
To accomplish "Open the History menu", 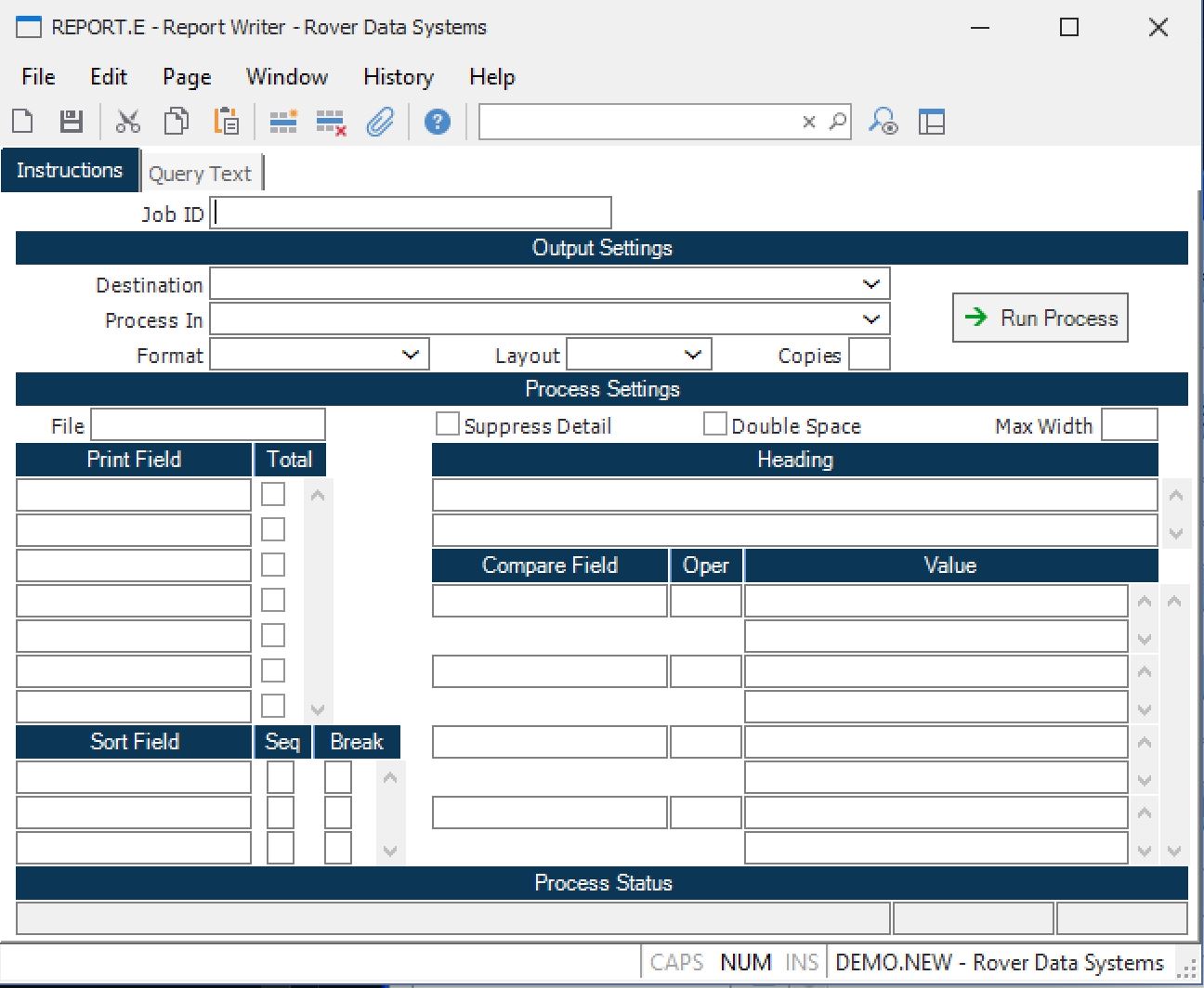I will [x=398, y=77].
